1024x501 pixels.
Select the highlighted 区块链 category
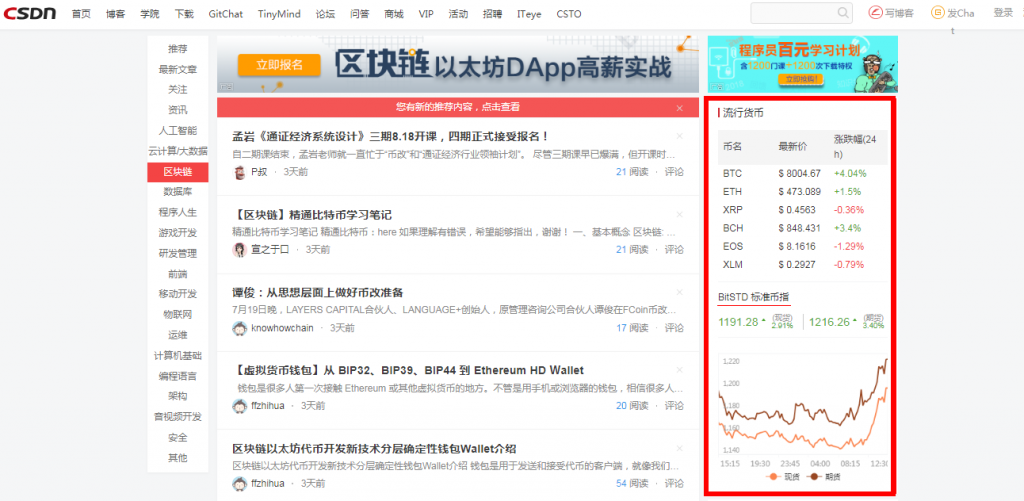point(178,172)
